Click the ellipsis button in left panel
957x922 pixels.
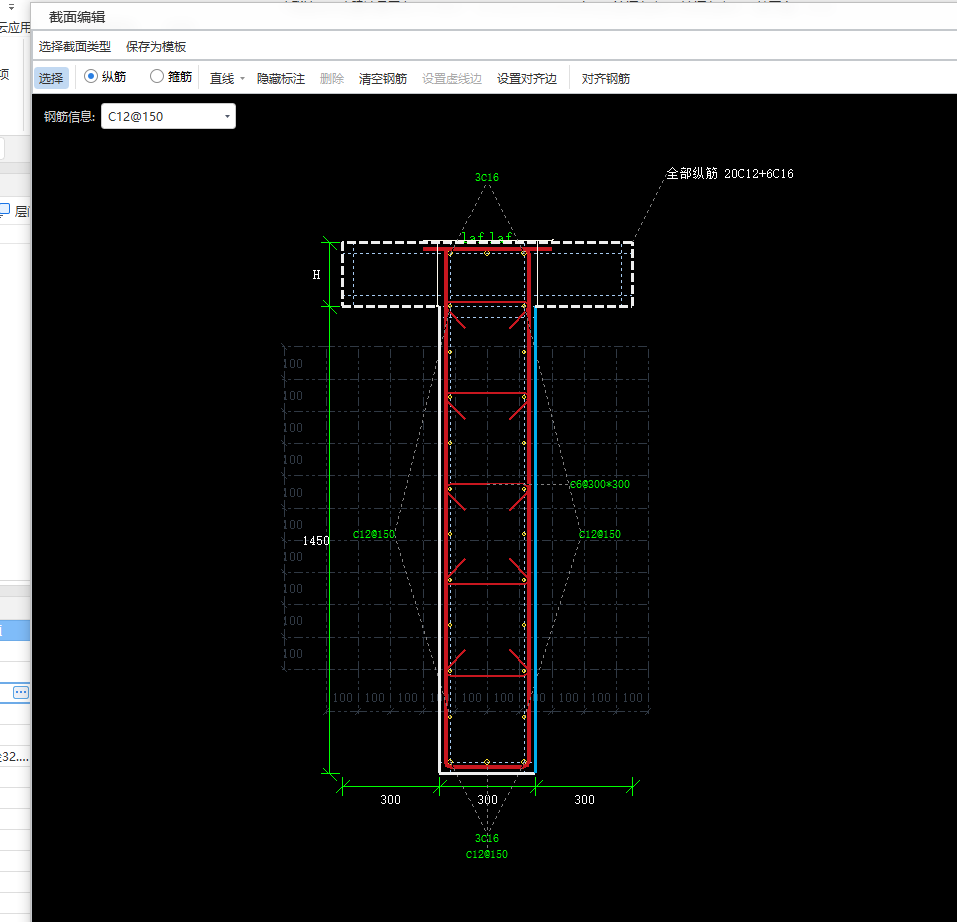(21, 692)
